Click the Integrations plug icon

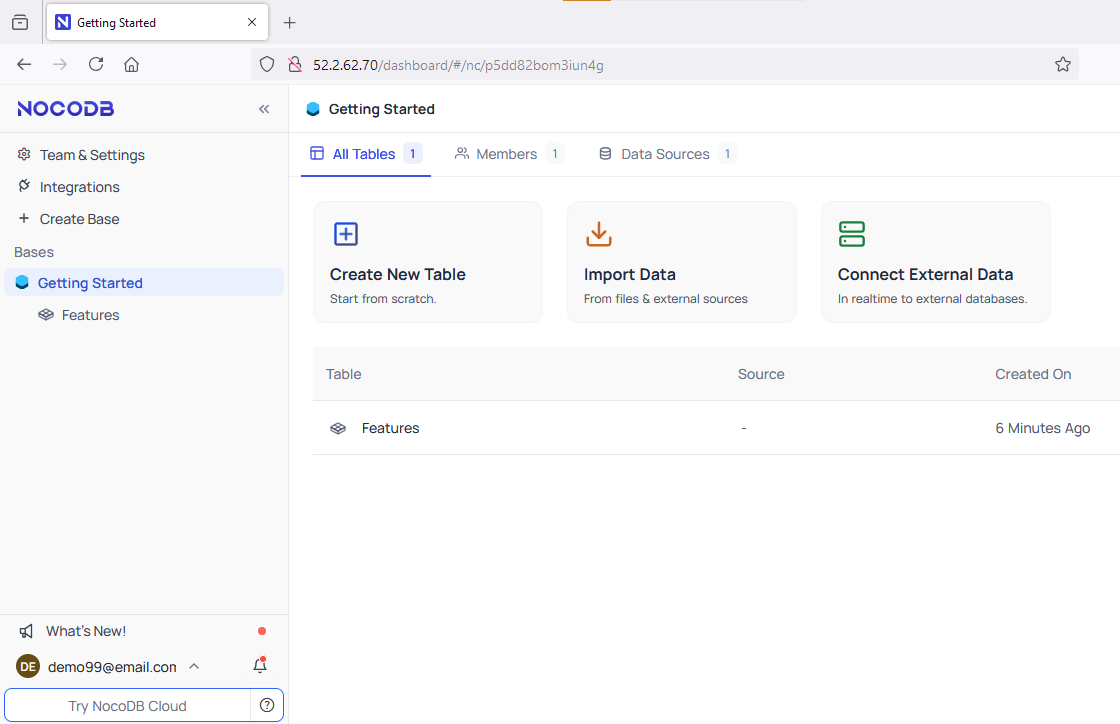pyautogui.click(x=24, y=186)
